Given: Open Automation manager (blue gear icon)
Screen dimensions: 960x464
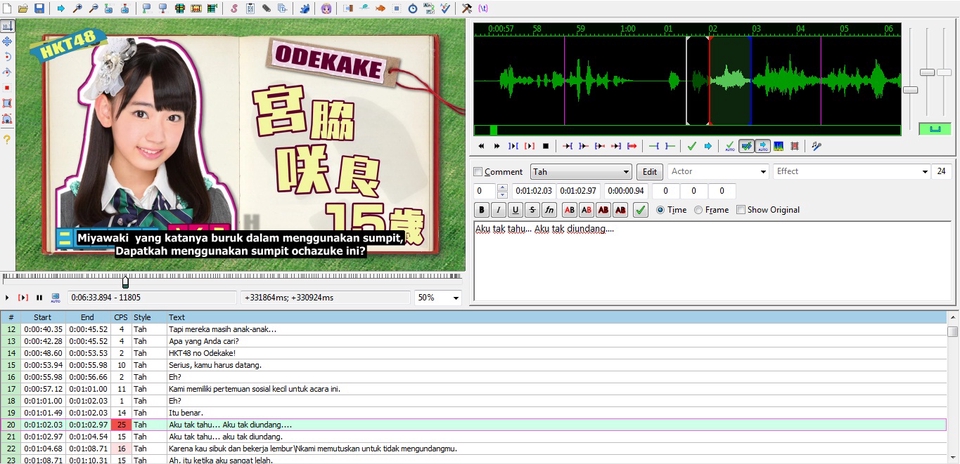Looking at the screenshot, I should tap(303, 9).
